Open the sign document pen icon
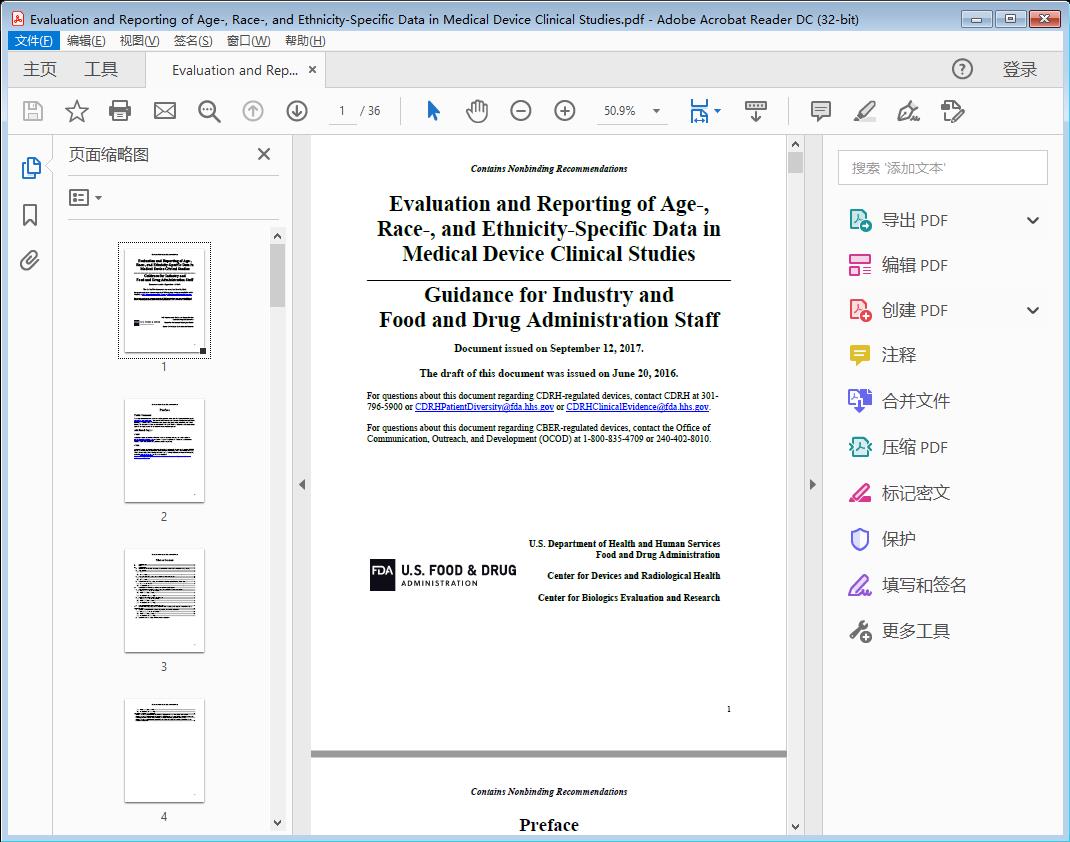1070x842 pixels. 908,111
